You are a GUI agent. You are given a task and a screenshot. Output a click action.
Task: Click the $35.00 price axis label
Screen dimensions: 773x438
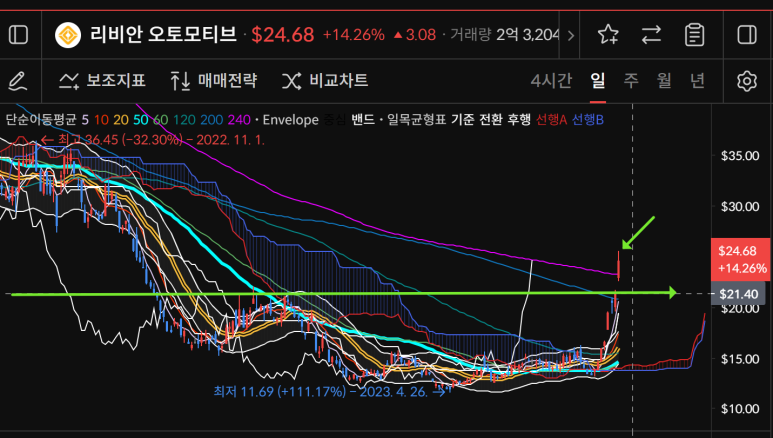(740, 156)
